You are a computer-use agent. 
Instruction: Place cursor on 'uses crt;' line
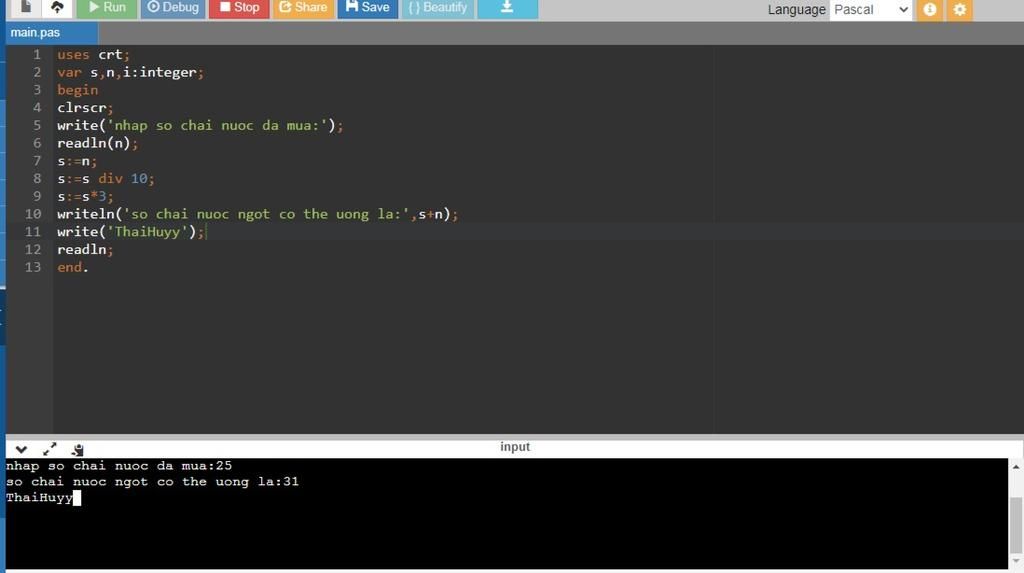click(x=93, y=54)
